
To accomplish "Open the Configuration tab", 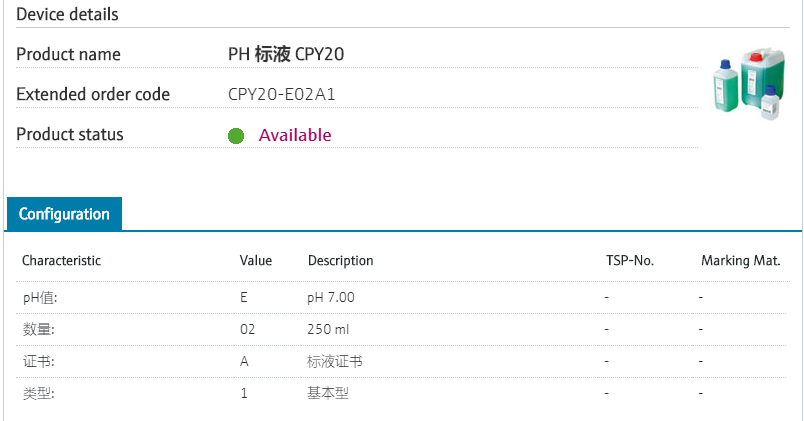I will point(64,214).
